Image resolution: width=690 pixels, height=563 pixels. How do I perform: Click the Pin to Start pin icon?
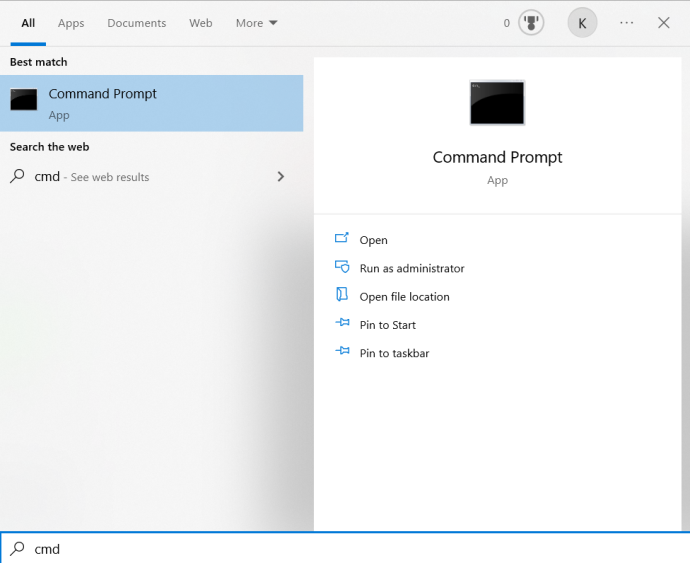click(342, 323)
